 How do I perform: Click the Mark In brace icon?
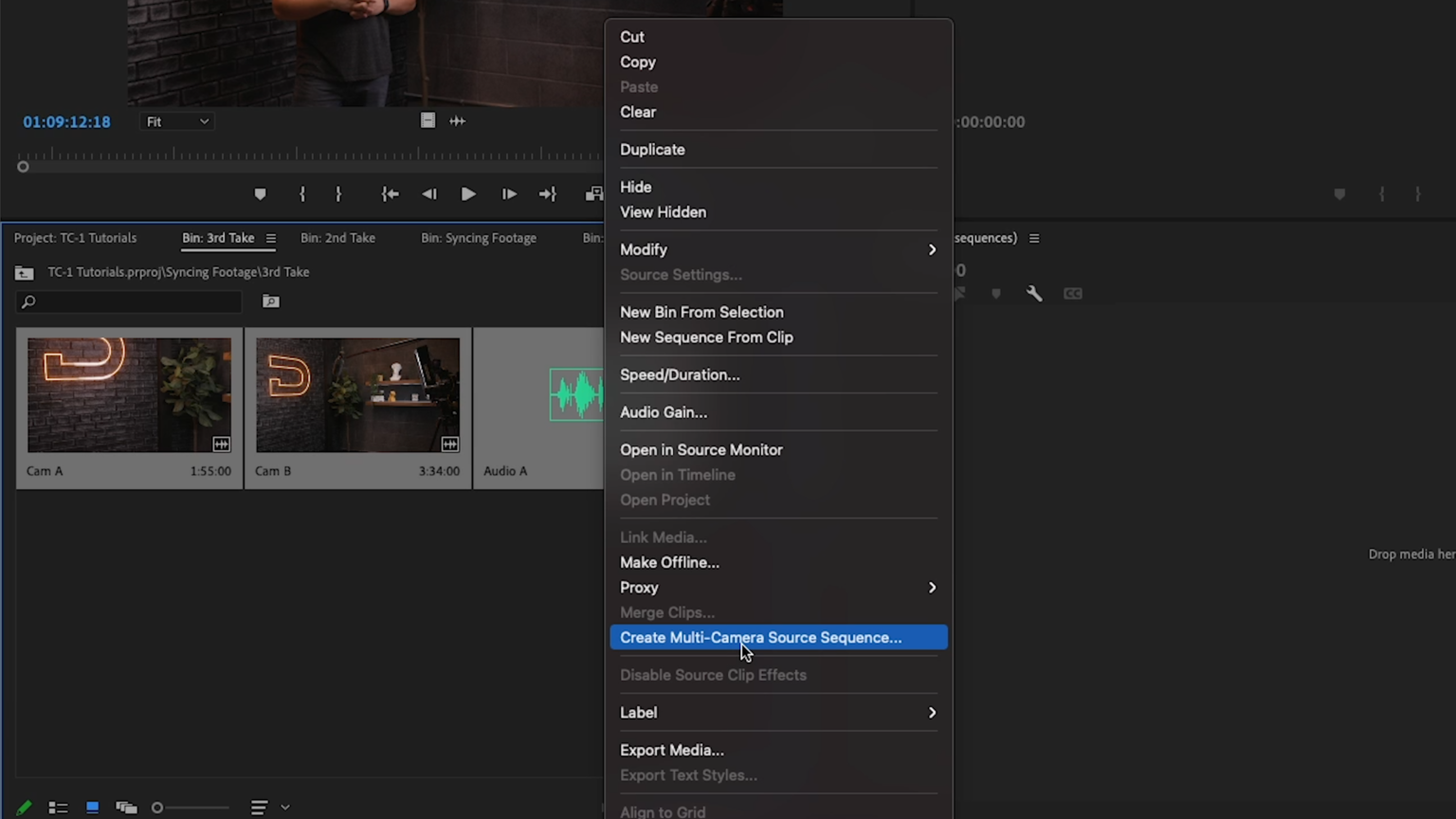coord(301,193)
